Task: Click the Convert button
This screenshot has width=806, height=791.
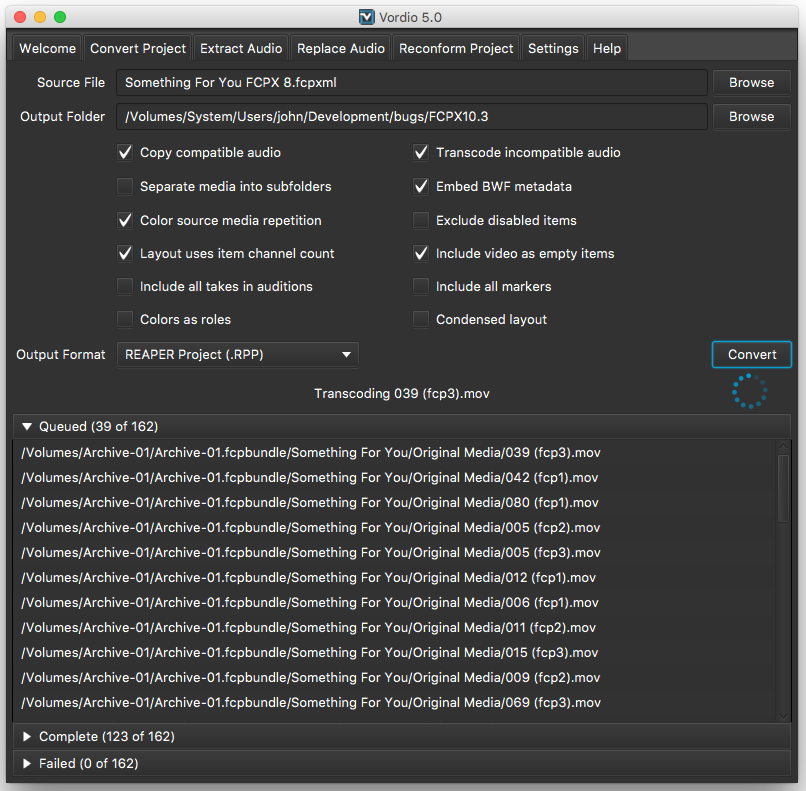Action: click(x=752, y=355)
